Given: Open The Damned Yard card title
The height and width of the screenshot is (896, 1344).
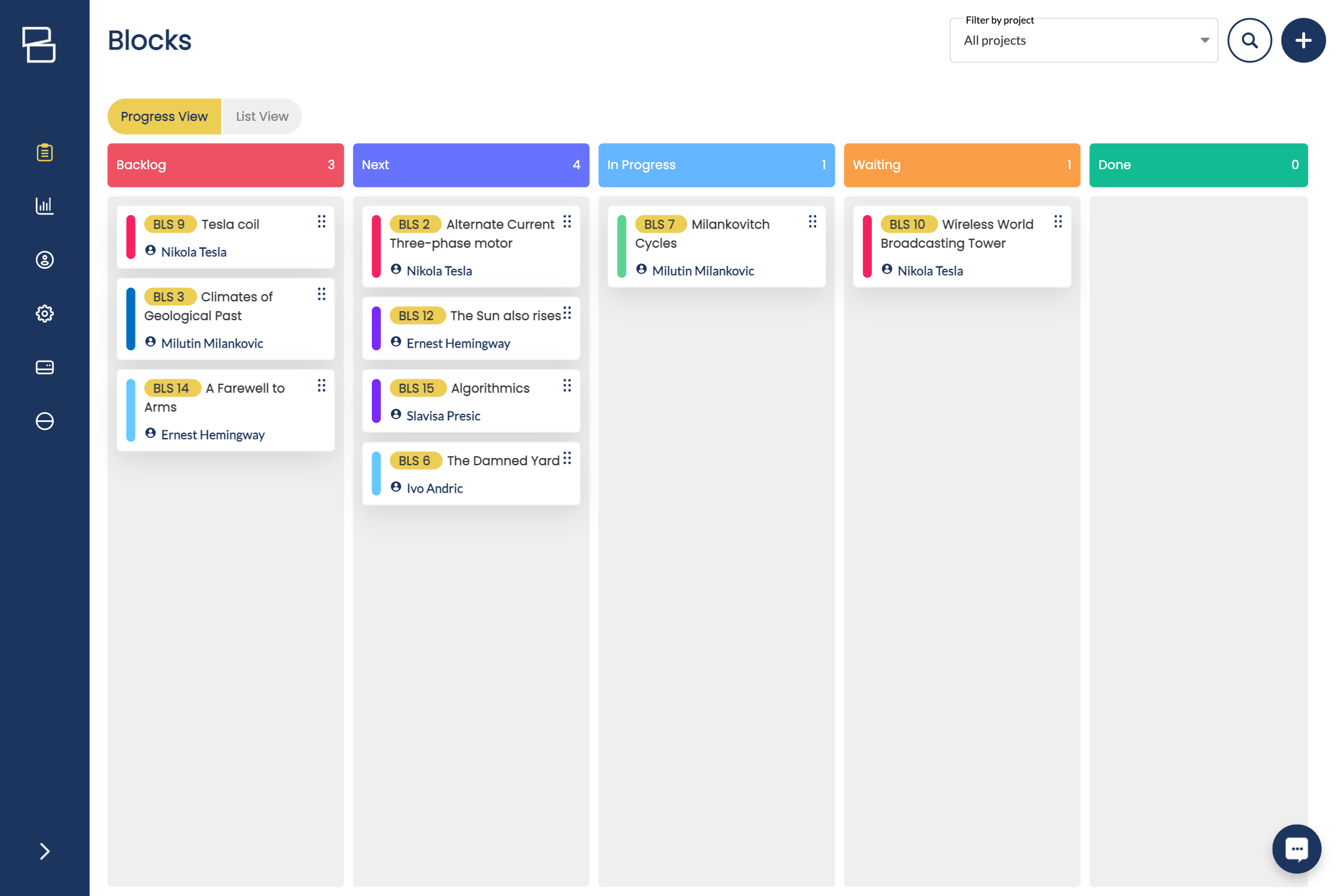Looking at the screenshot, I should [x=503, y=460].
